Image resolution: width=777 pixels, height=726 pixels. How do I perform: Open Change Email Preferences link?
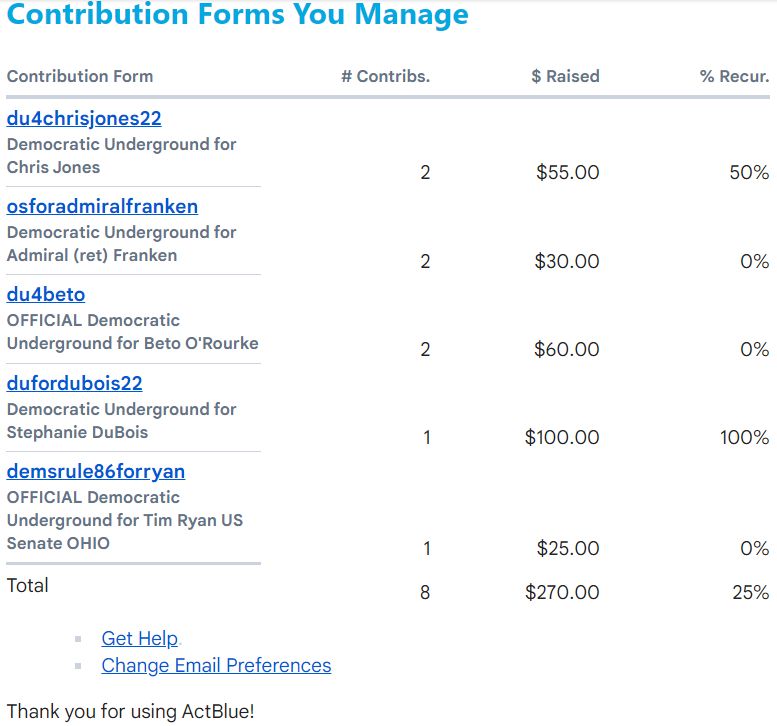(216, 665)
